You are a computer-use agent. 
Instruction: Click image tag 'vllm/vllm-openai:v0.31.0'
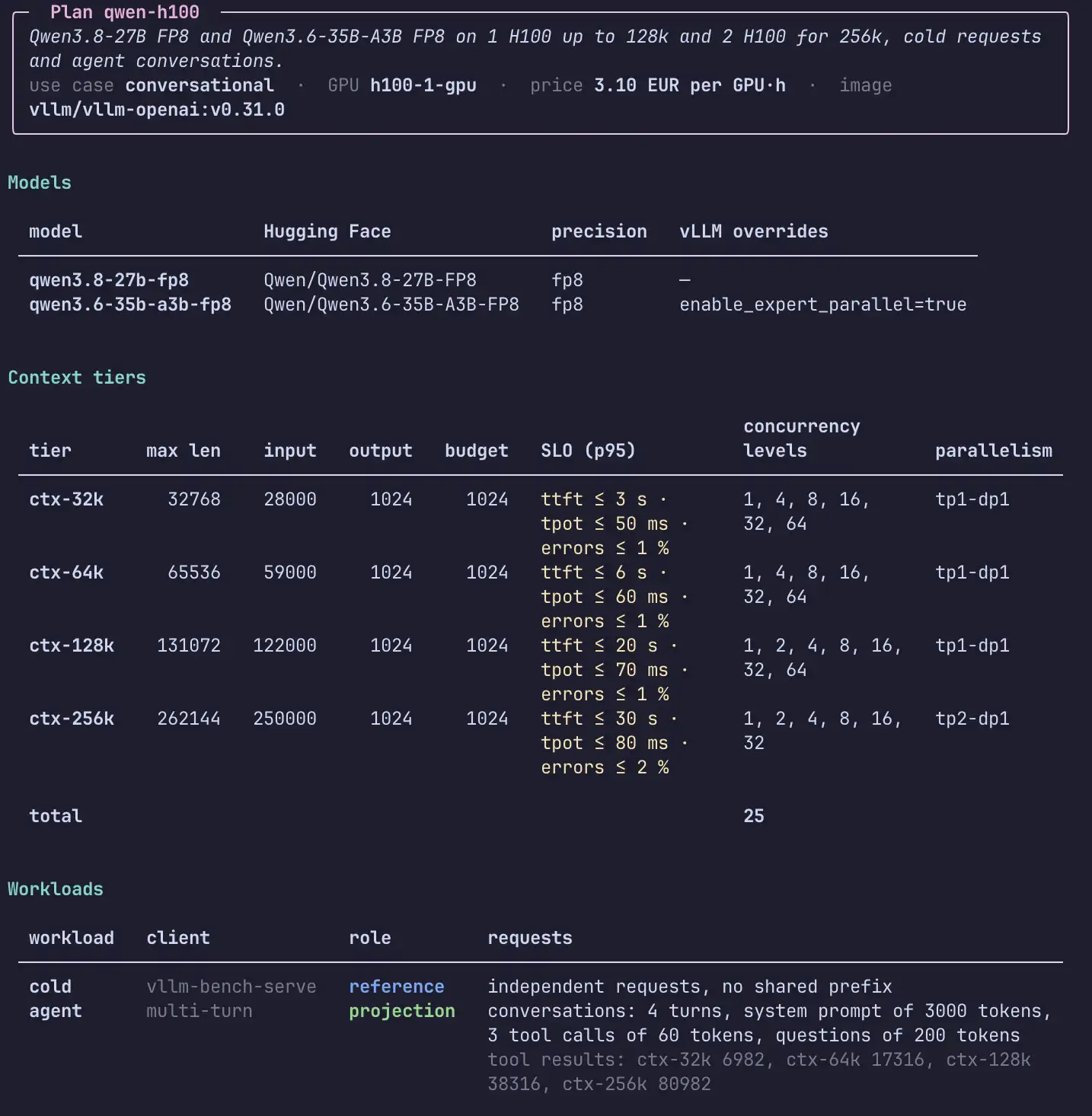click(157, 110)
